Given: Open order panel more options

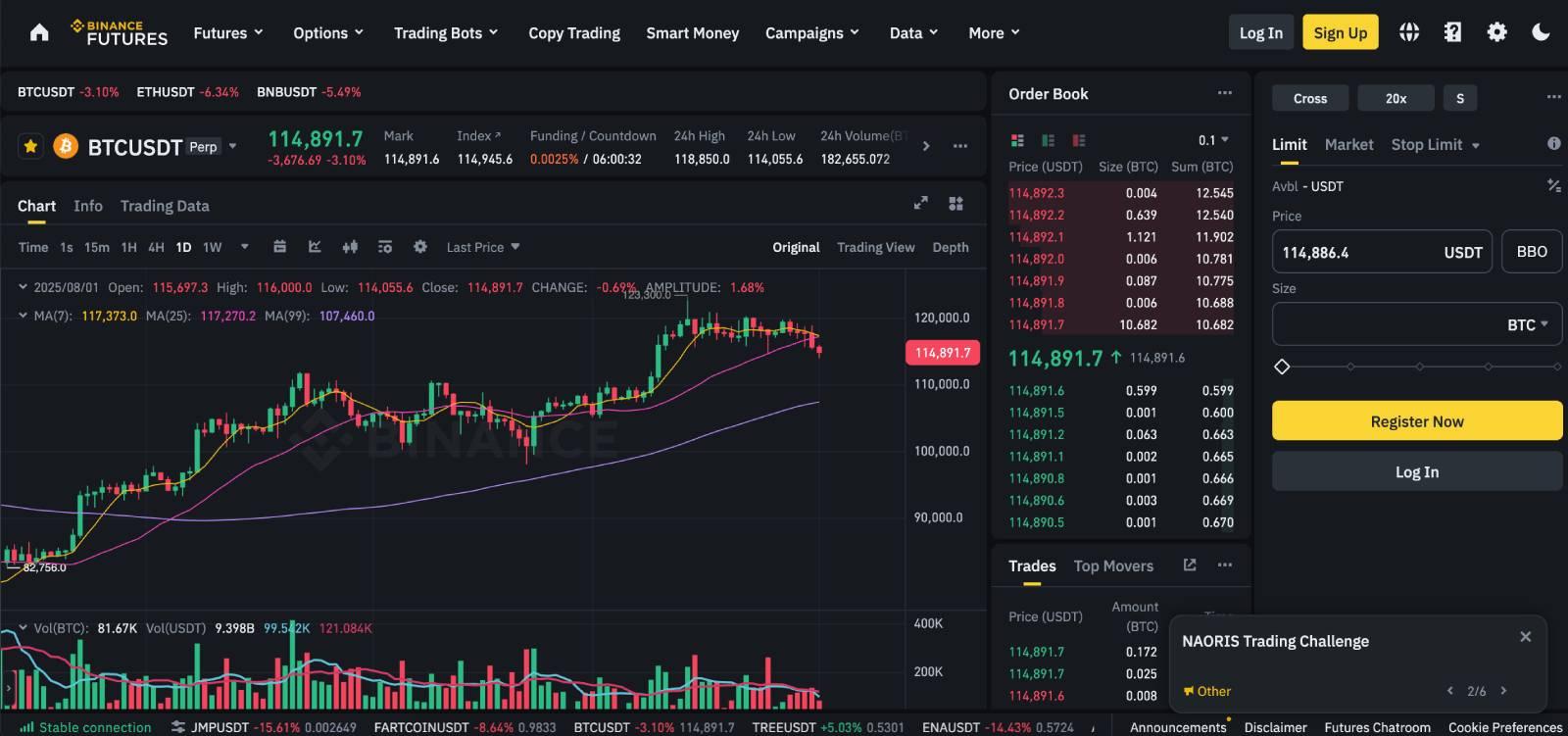Looking at the screenshot, I should pos(1553,97).
